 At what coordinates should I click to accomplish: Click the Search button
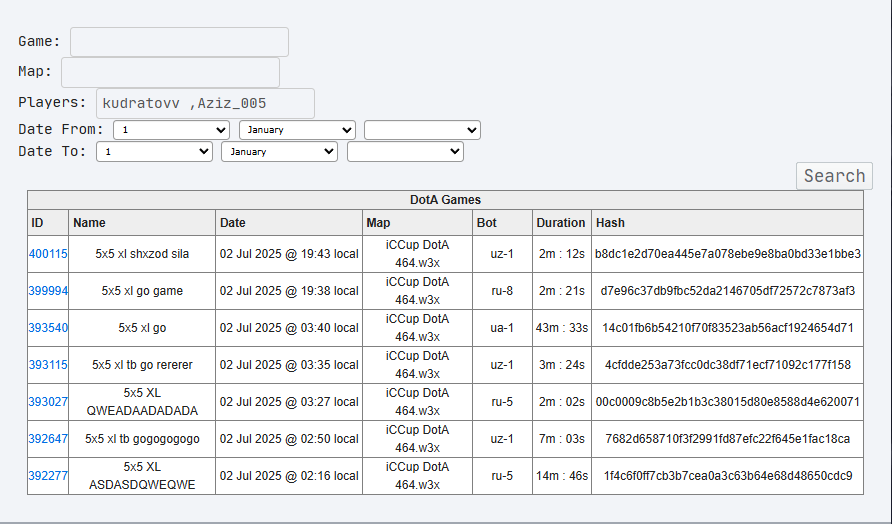(834, 176)
